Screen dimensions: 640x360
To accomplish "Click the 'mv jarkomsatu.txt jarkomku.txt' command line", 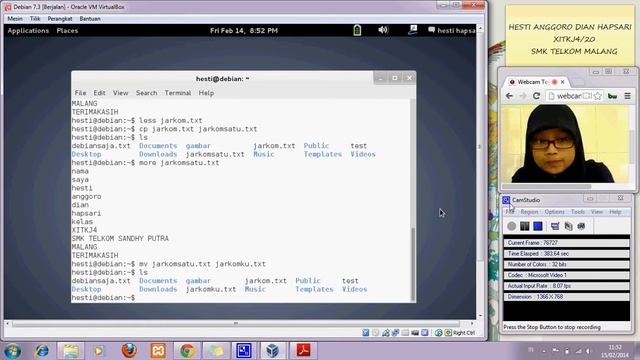I will [x=202, y=264].
